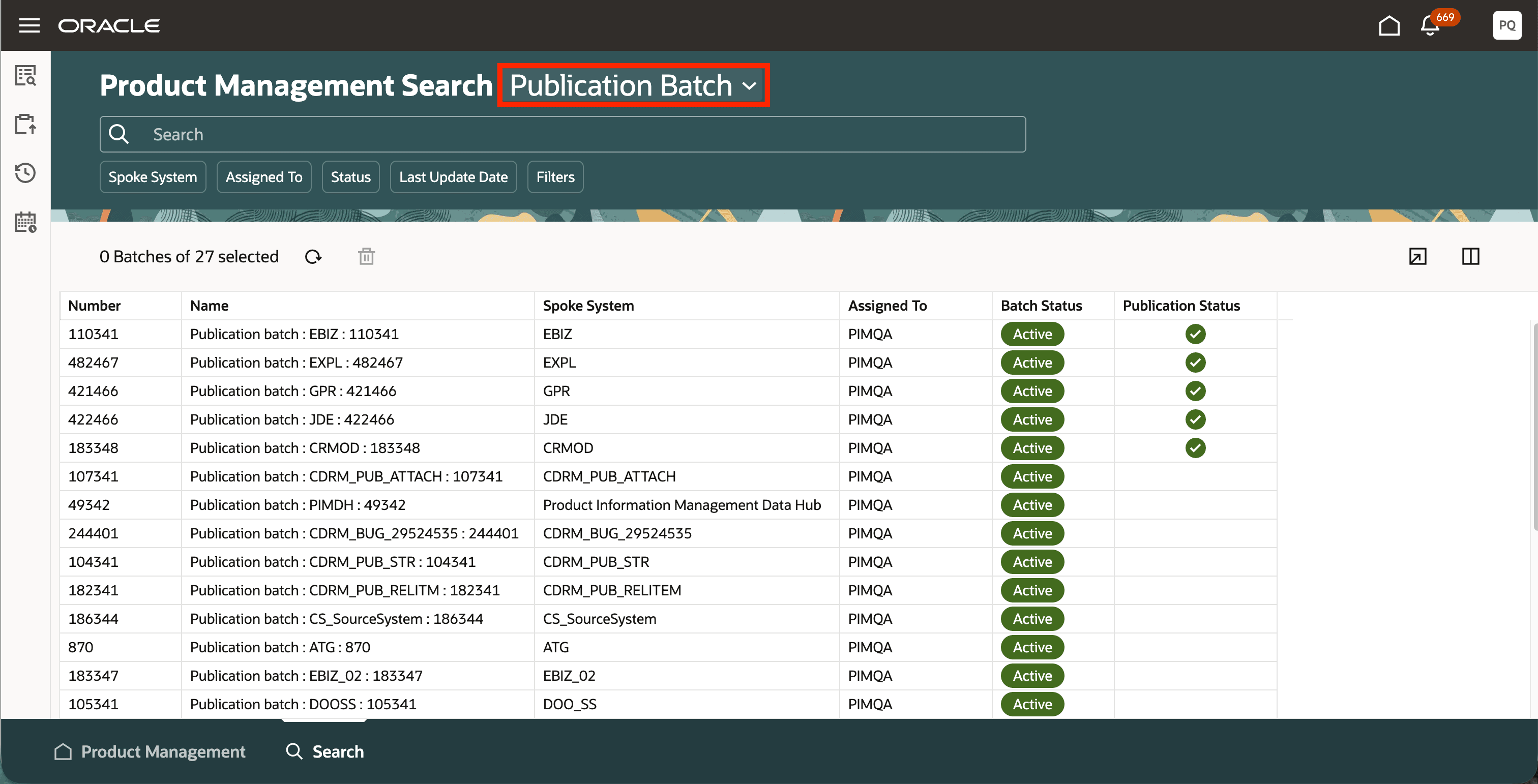This screenshot has width=1538, height=784.
Task: Open the Last Update Date filter
Action: coord(453,177)
